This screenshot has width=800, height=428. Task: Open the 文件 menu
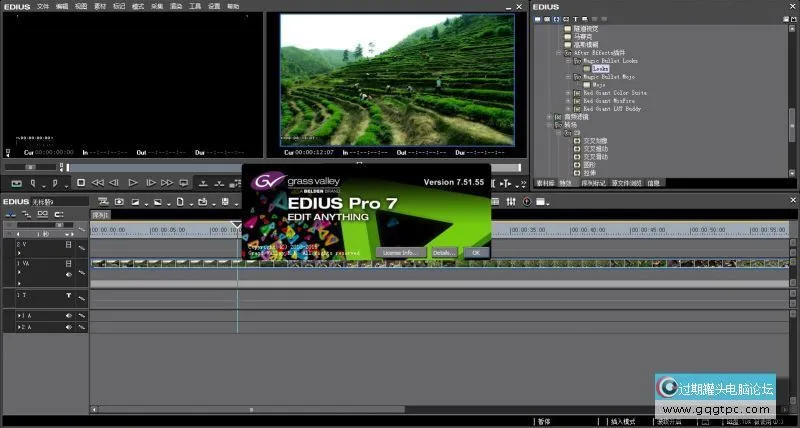pos(43,6)
